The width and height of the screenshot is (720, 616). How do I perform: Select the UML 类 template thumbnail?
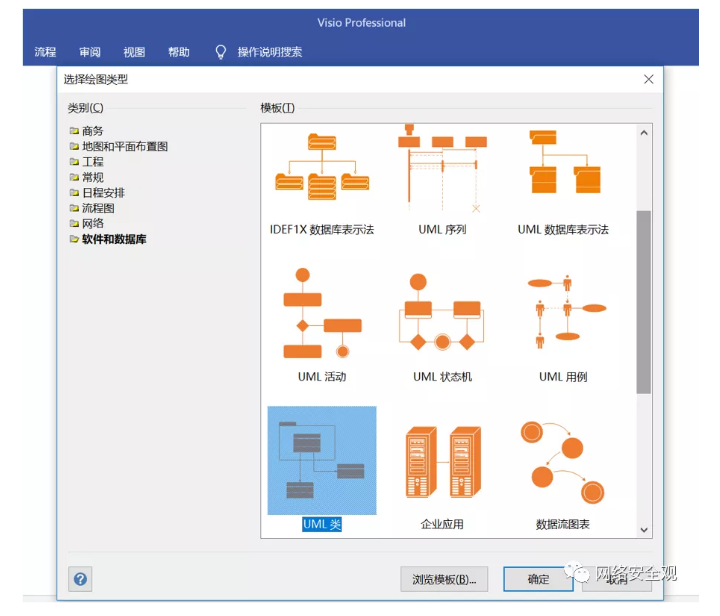point(322,460)
